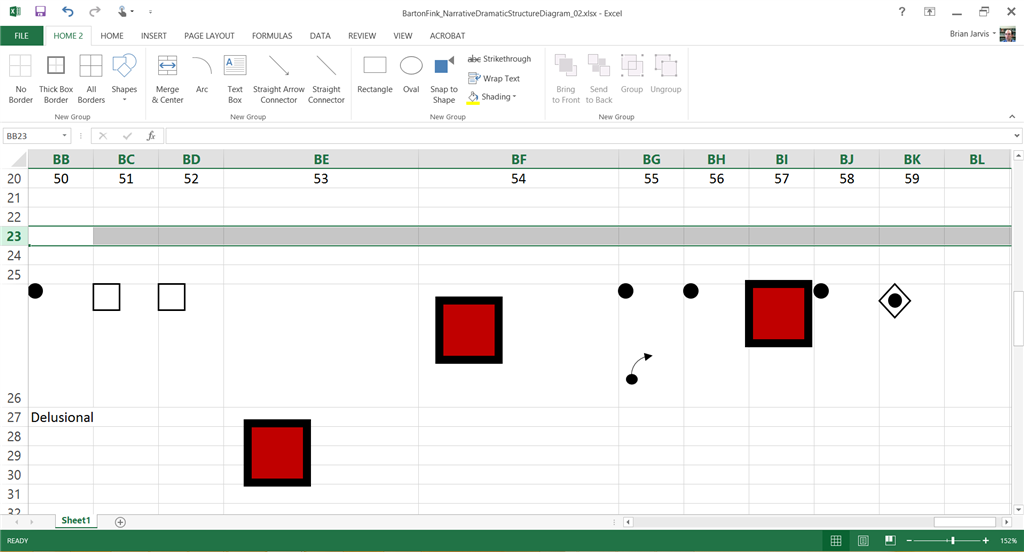Select the Straight Arrow Connector
1024x552 pixels.
point(279,79)
